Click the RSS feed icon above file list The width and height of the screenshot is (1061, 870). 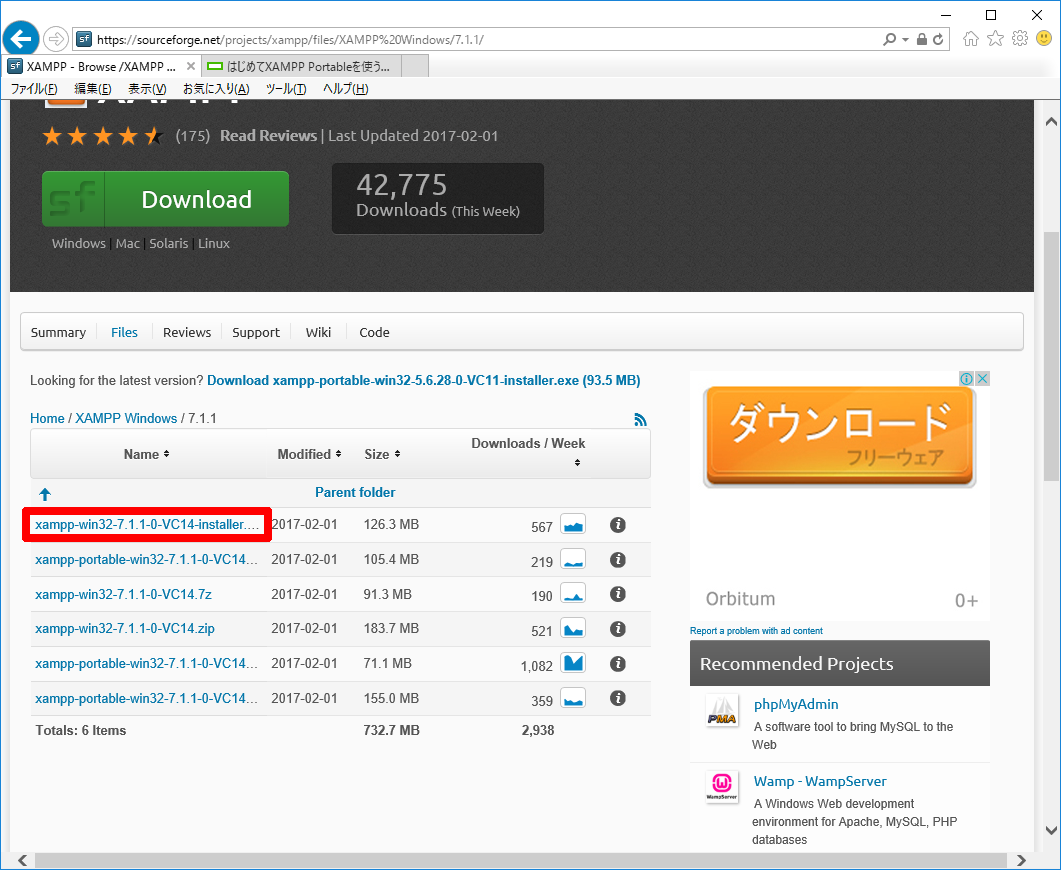point(640,420)
